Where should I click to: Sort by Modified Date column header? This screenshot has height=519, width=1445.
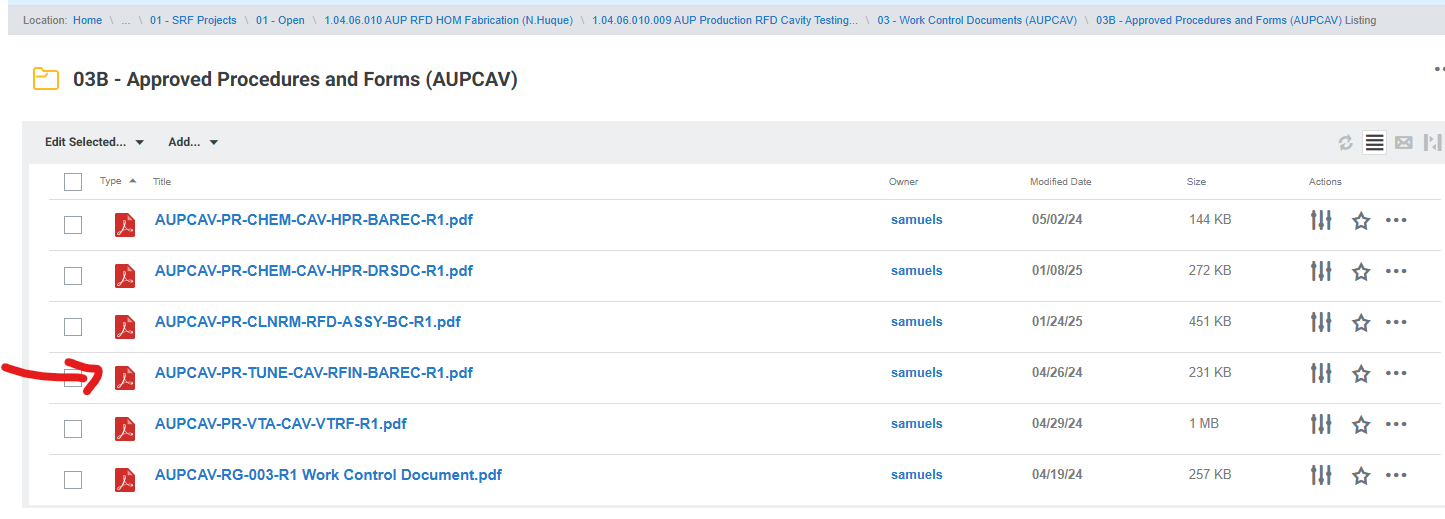point(1060,182)
